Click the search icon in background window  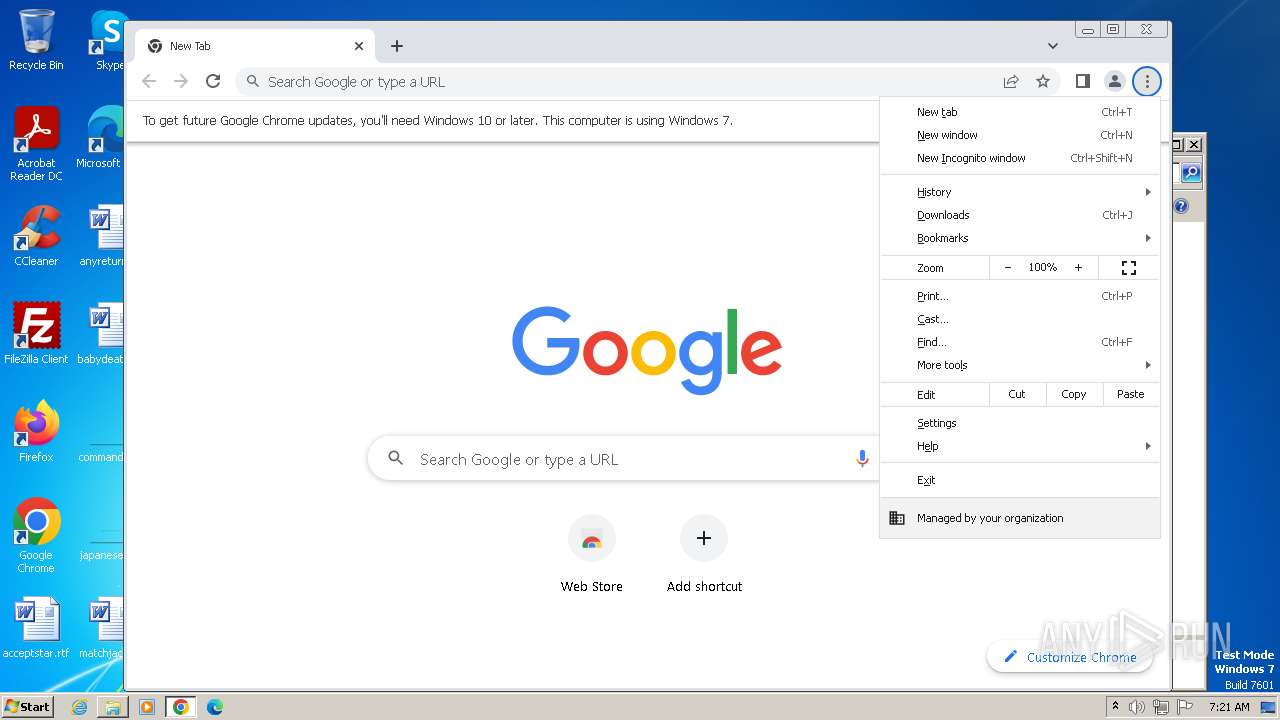point(1190,173)
